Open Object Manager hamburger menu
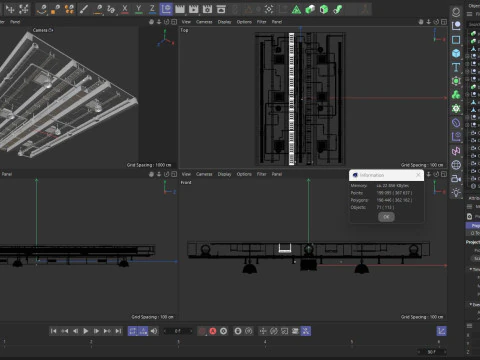Image resolution: width=480 pixels, height=360 pixels. [x=469, y=14]
